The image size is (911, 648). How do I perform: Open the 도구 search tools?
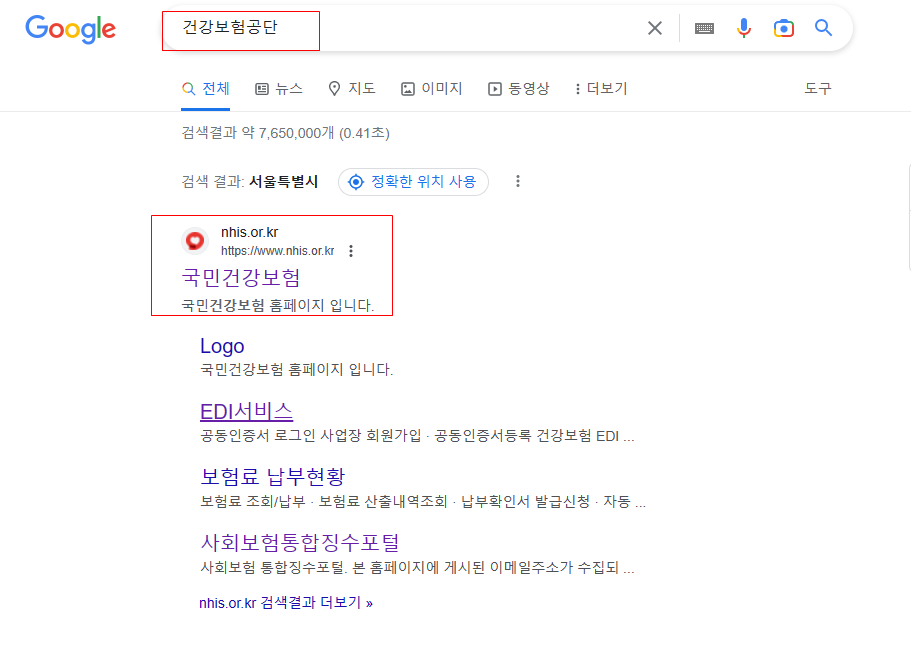(818, 88)
